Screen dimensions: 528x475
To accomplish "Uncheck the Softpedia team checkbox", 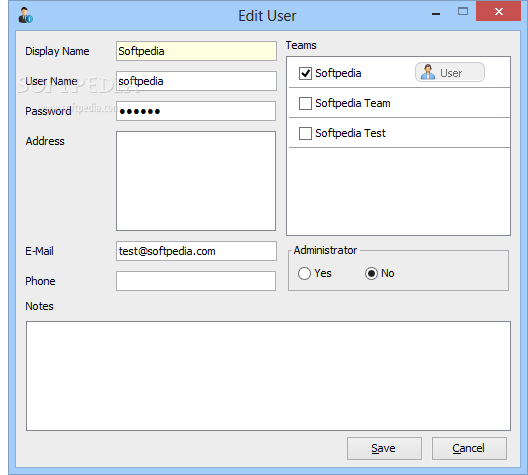I will point(305,73).
